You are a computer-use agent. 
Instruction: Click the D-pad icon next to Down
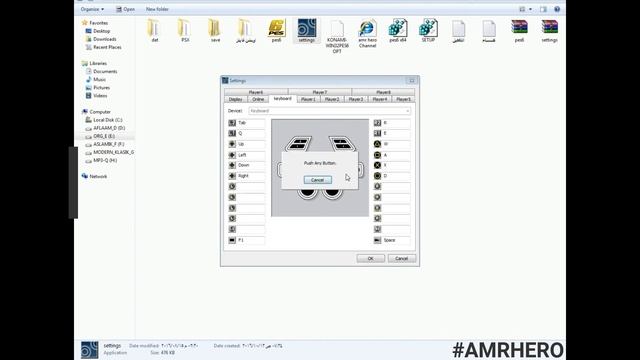click(232, 165)
